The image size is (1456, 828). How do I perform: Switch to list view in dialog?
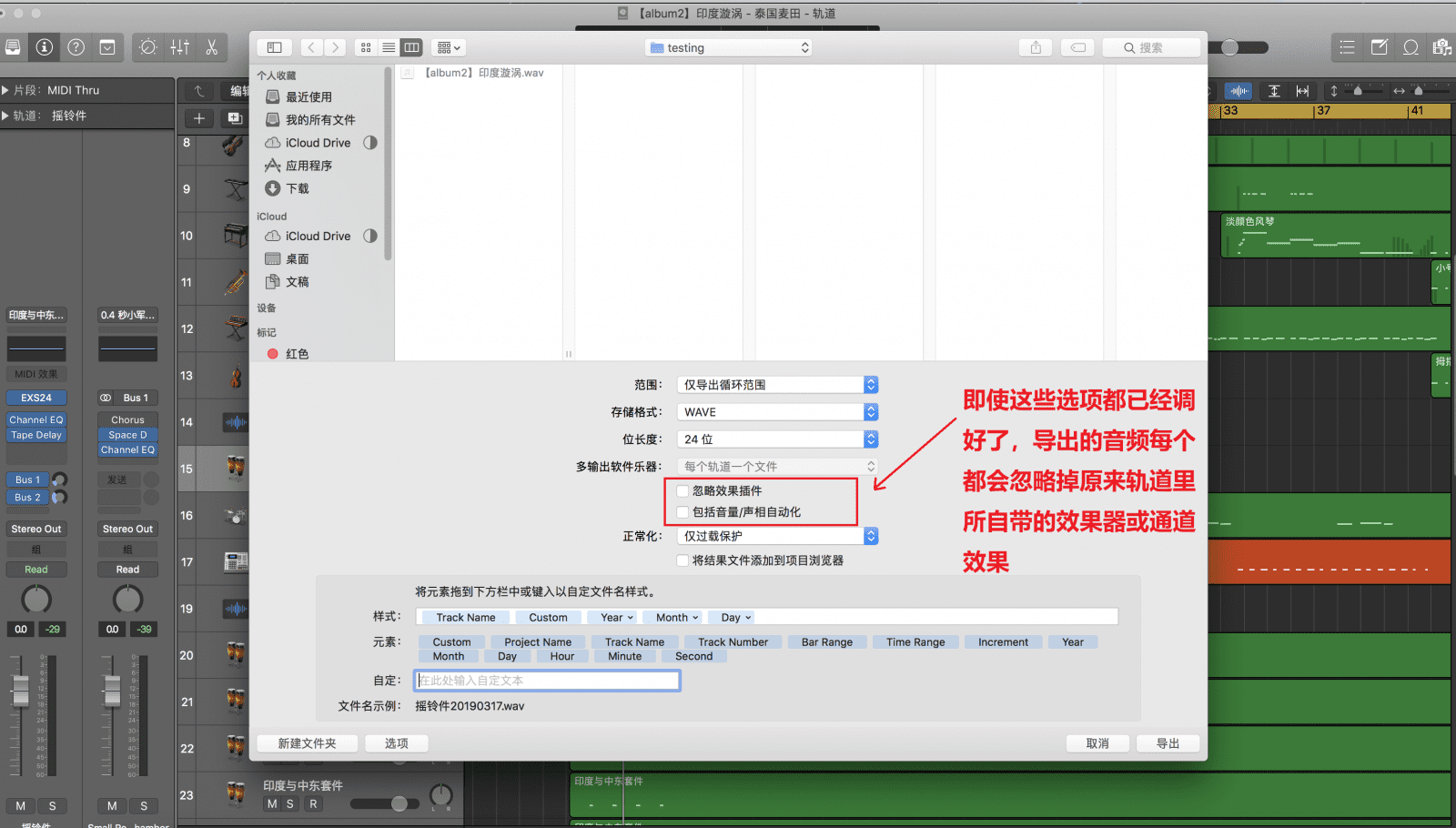pyautogui.click(x=389, y=47)
